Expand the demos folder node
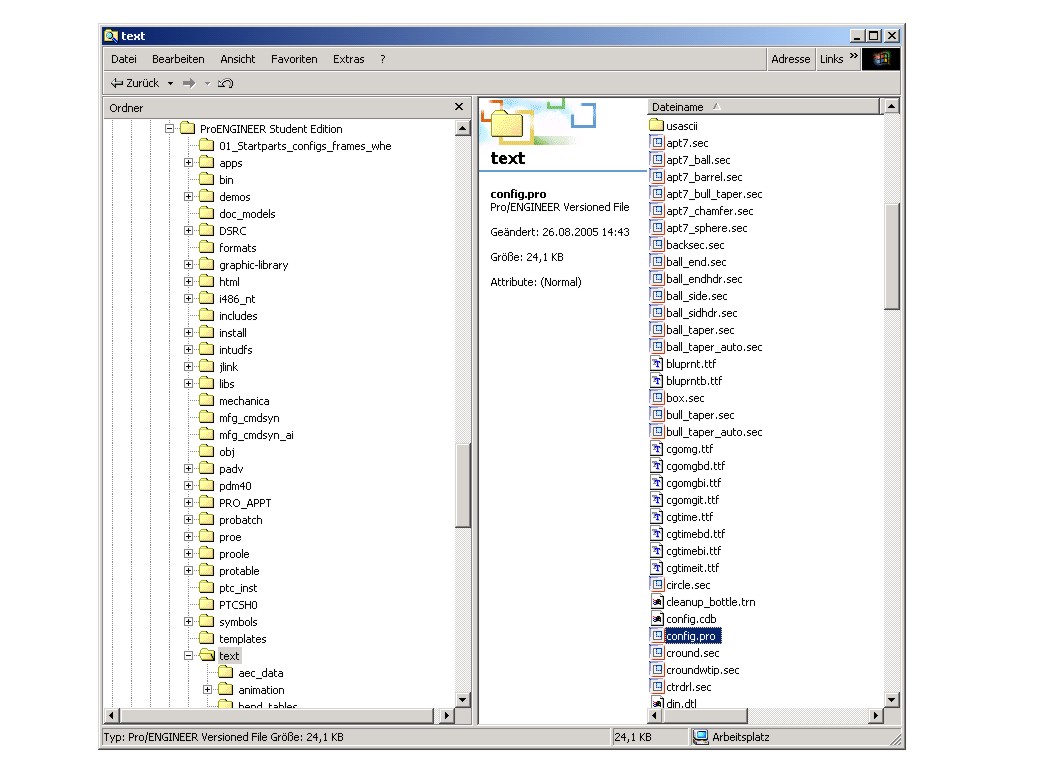1050x768 pixels. [x=189, y=197]
